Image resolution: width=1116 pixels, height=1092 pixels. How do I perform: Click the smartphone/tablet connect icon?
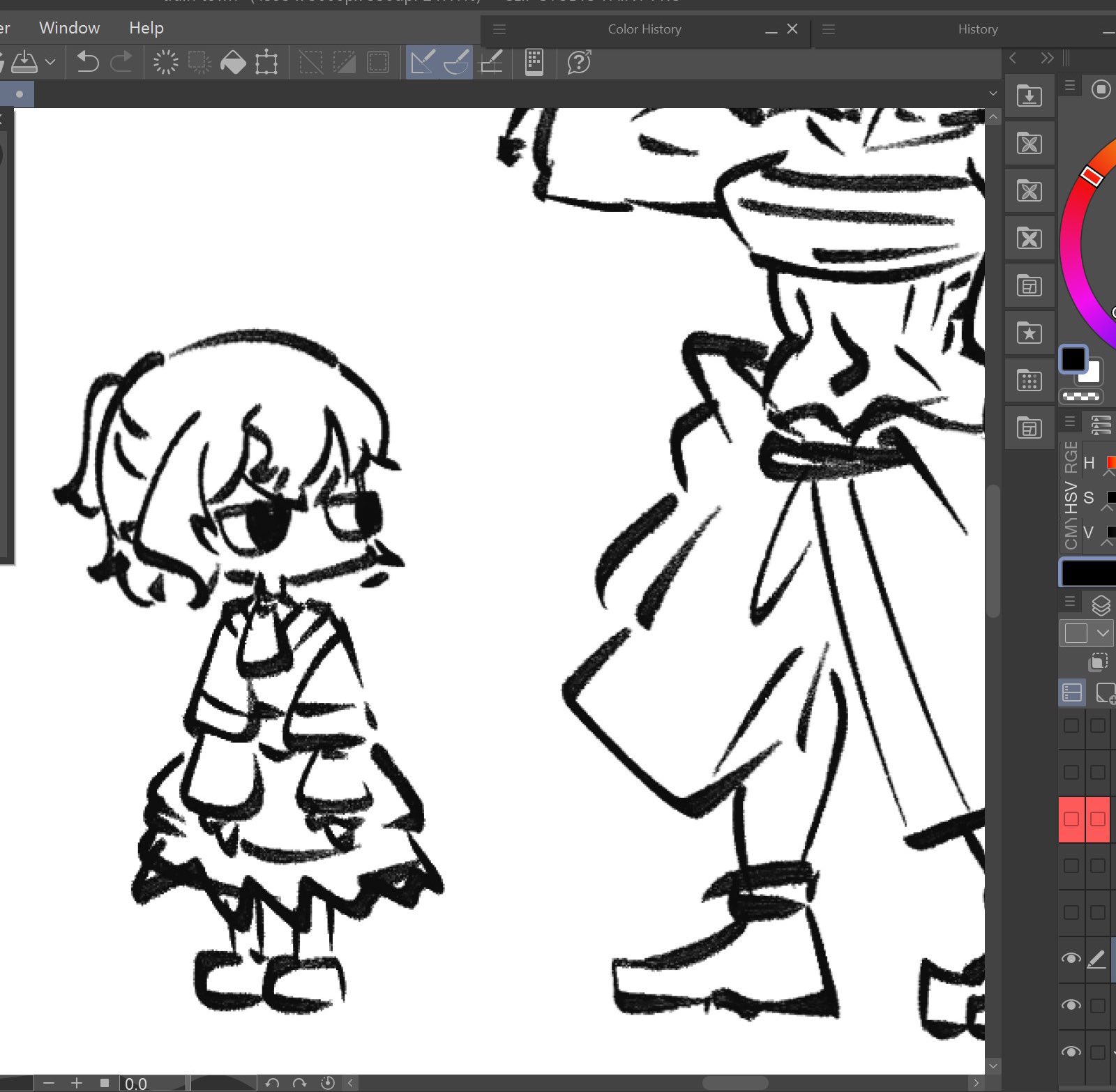click(x=534, y=62)
